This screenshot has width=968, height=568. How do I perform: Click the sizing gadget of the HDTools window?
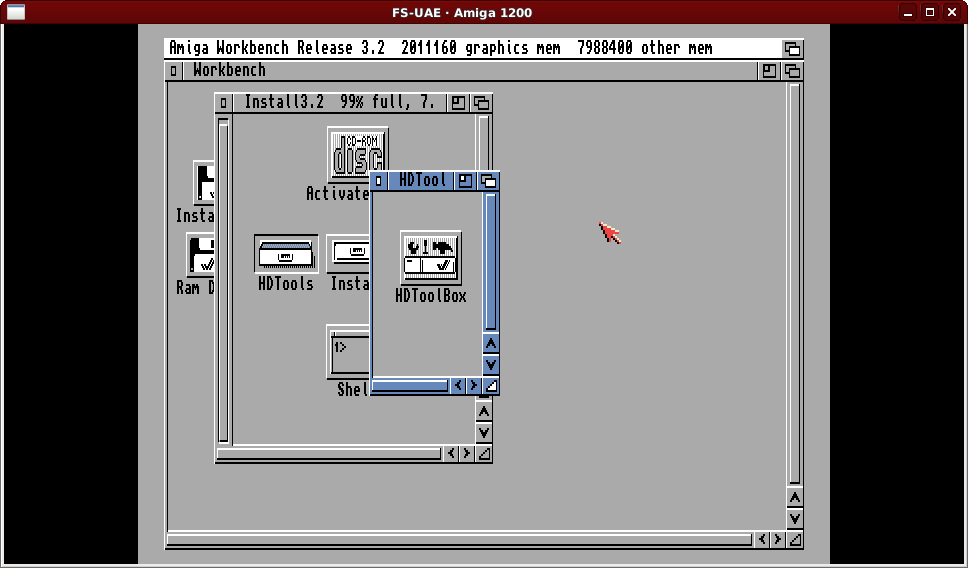pyautogui.click(x=491, y=386)
